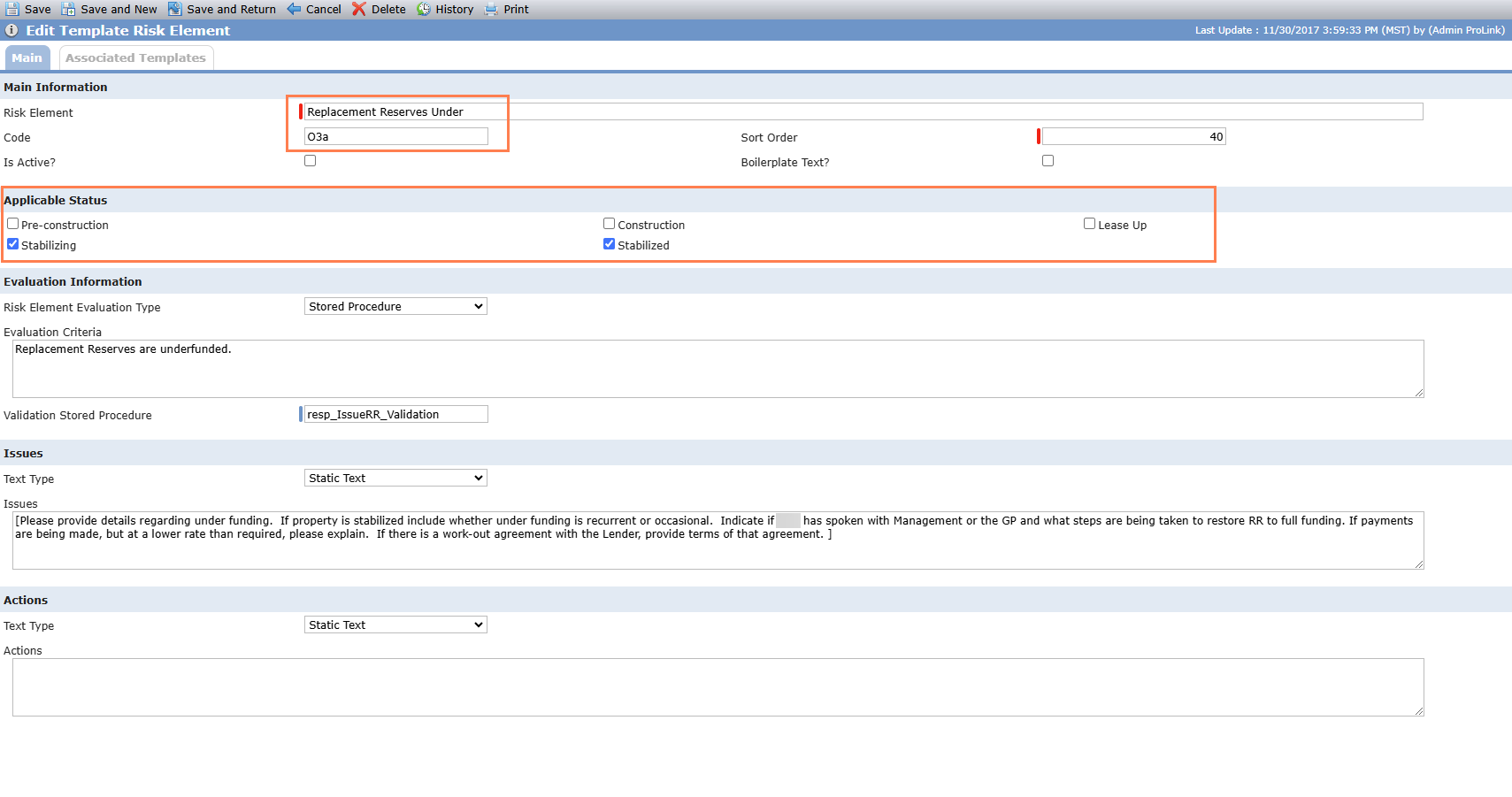This screenshot has width=1512, height=797.
Task: Toggle the Boilerplate Text checkbox
Action: (1048, 161)
